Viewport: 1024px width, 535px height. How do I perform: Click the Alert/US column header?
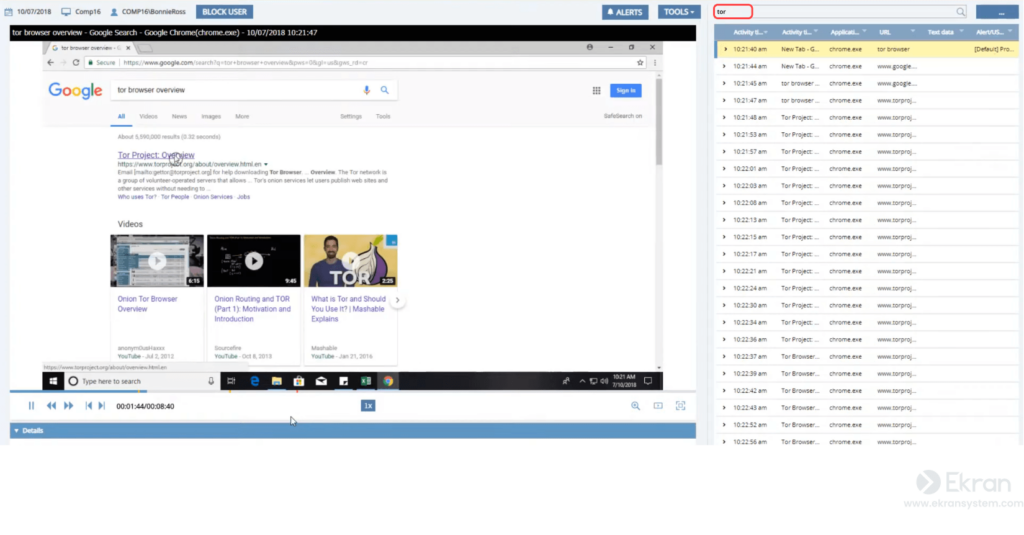tap(989, 32)
